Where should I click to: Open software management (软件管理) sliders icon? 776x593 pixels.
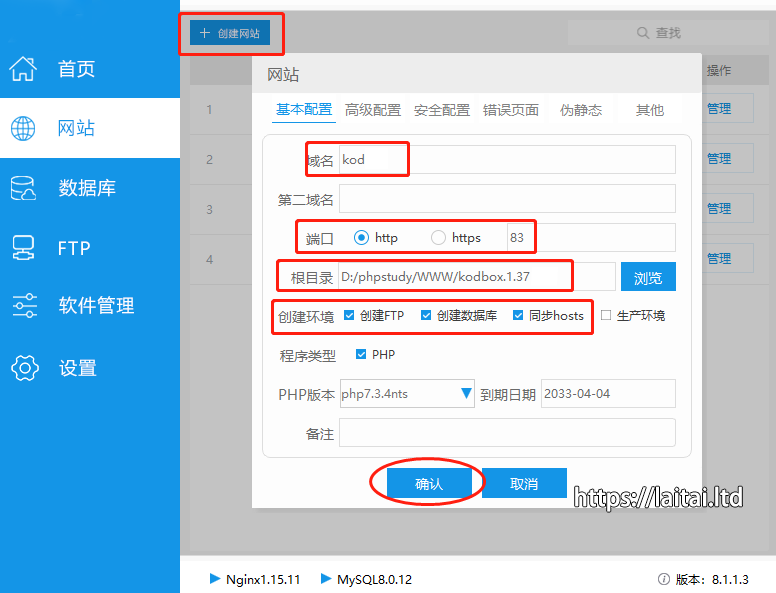point(23,306)
